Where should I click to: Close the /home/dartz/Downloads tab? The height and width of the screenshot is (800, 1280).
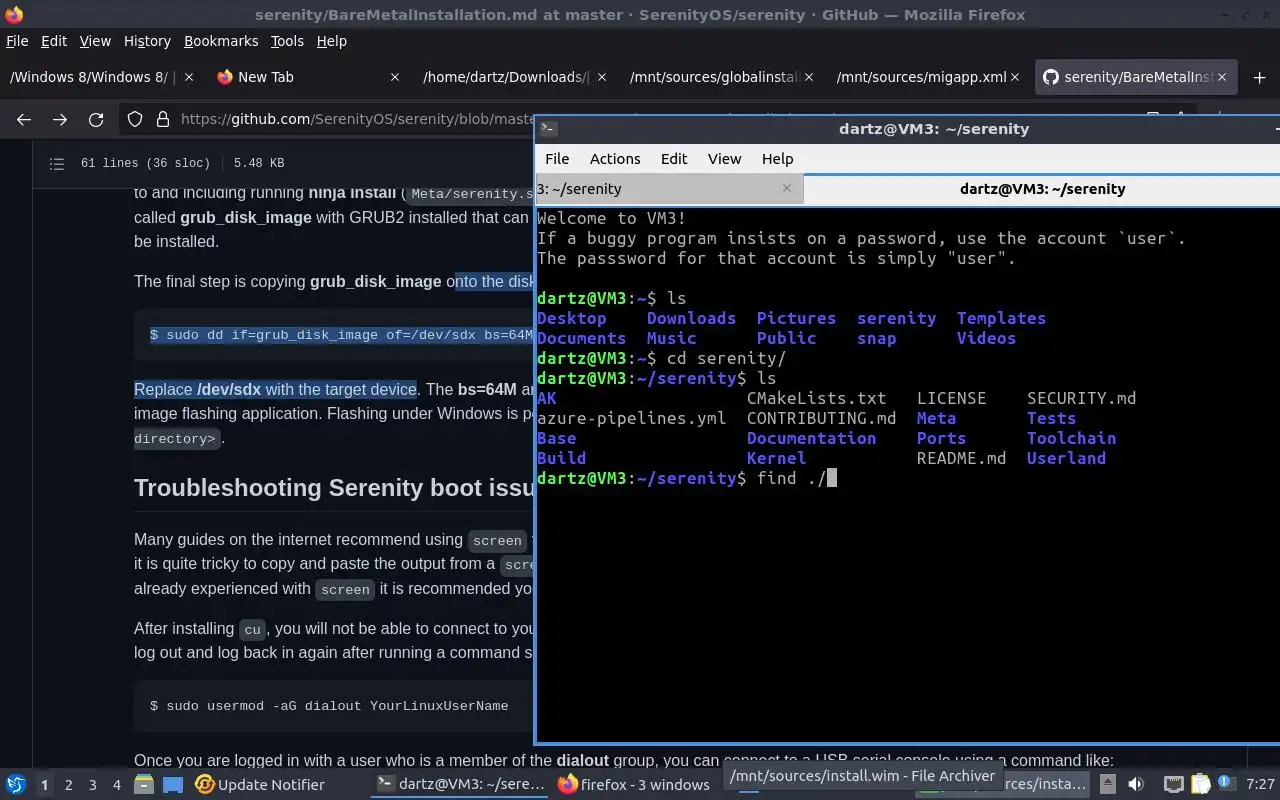(602, 77)
